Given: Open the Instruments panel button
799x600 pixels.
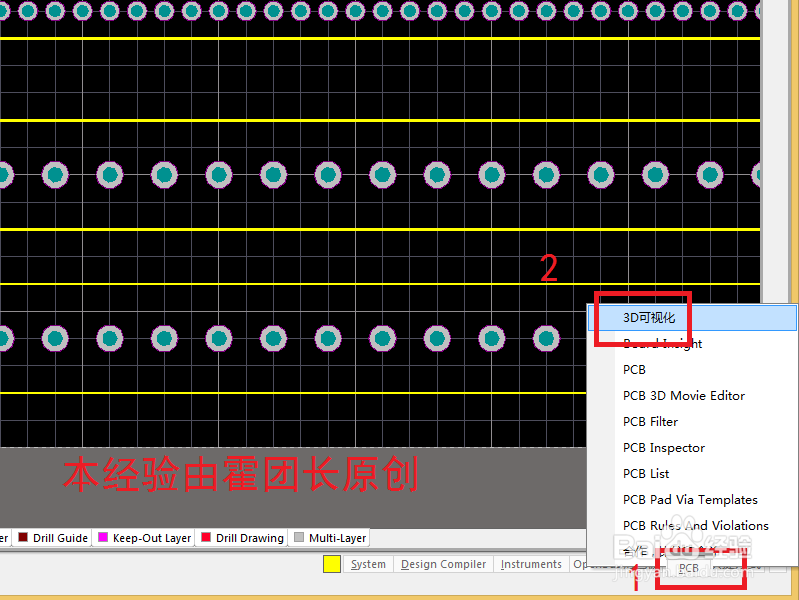Looking at the screenshot, I should pyautogui.click(x=531, y=564).
